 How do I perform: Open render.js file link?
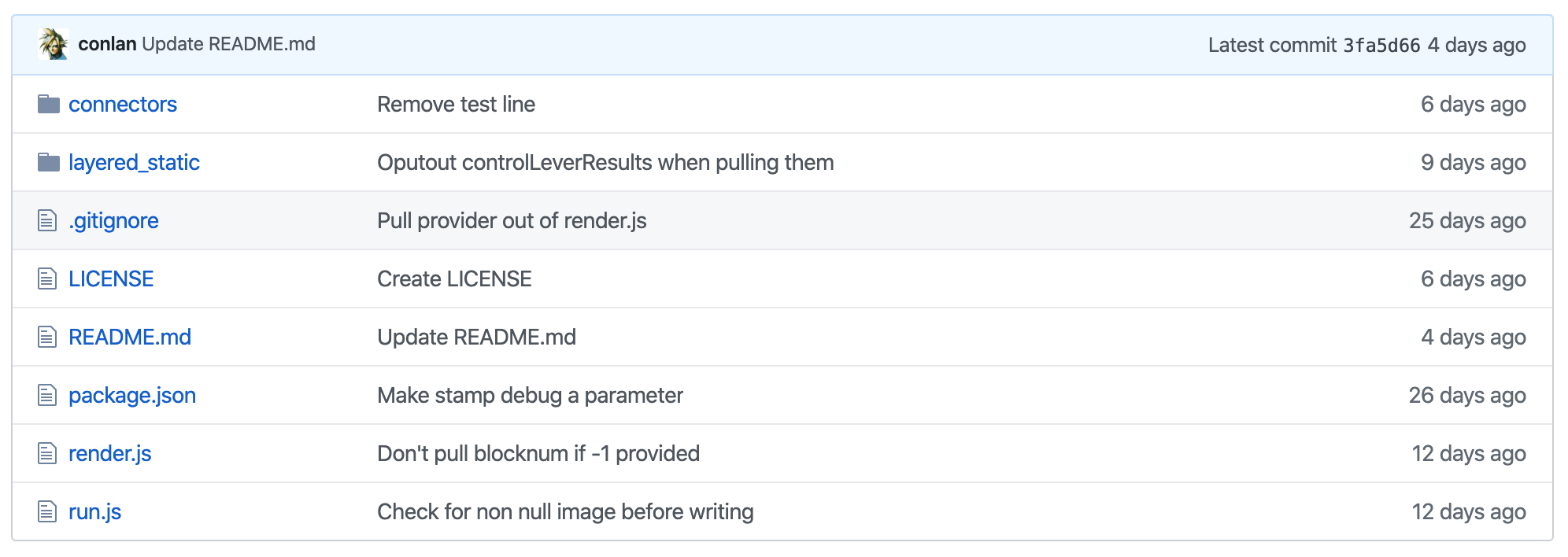point(110,453)
